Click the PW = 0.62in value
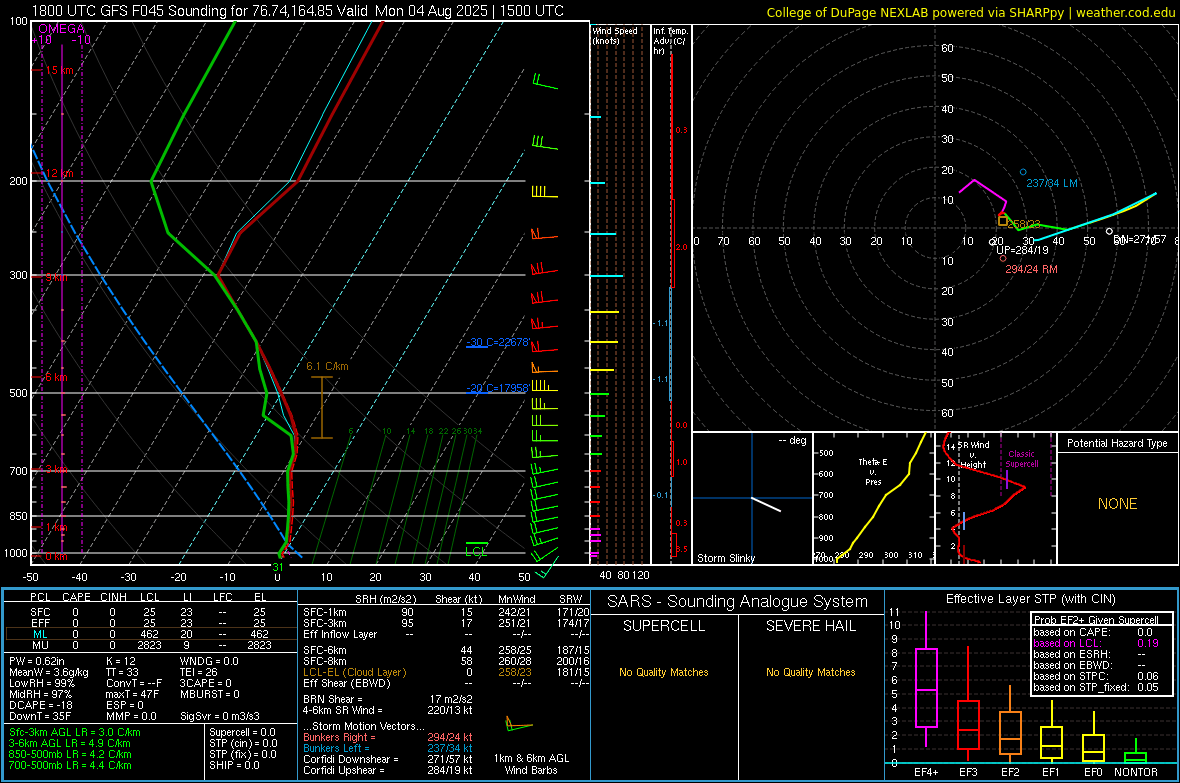 point(37,661)
